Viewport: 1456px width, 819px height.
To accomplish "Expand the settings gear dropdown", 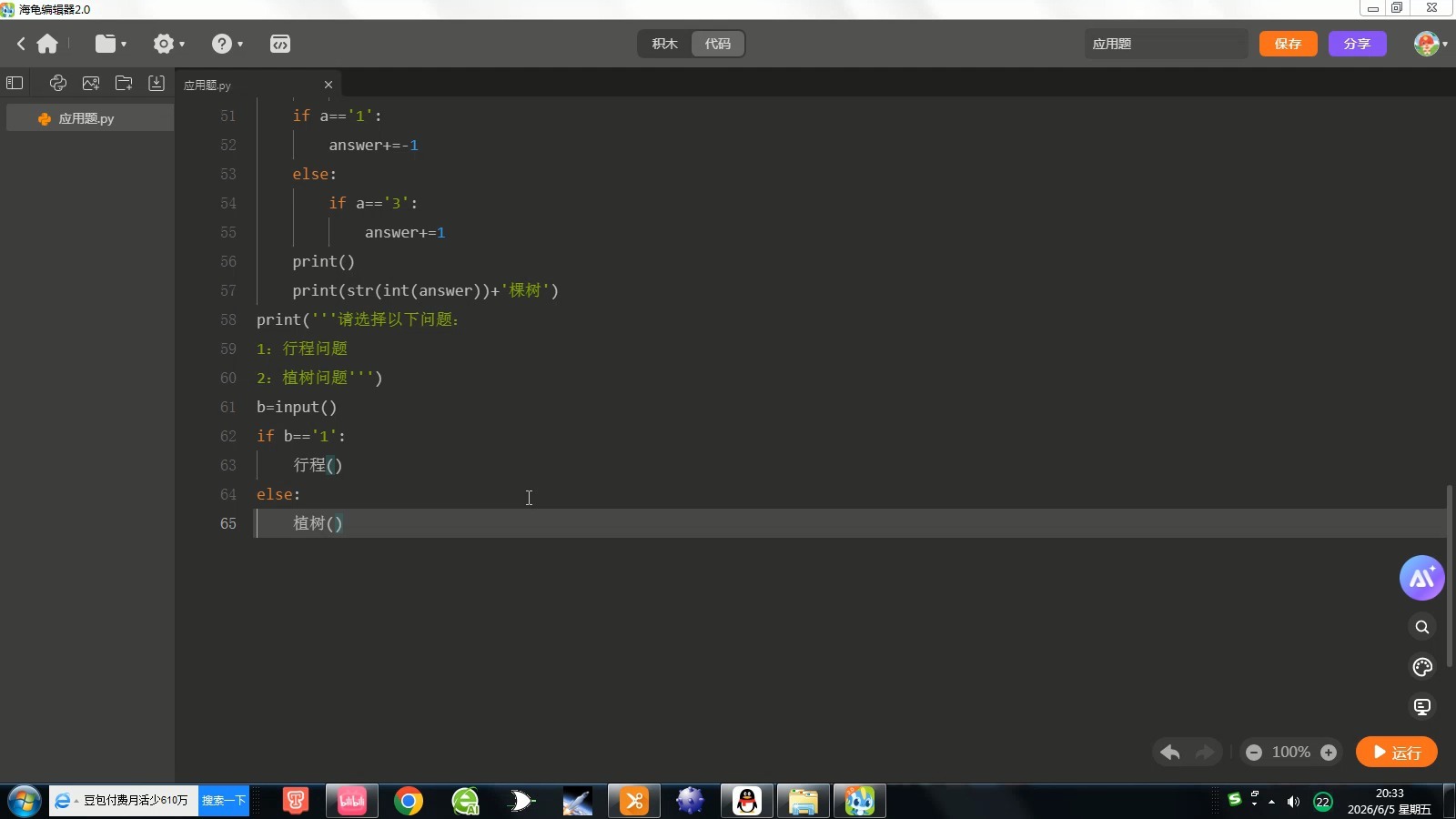I will [169, 44].
